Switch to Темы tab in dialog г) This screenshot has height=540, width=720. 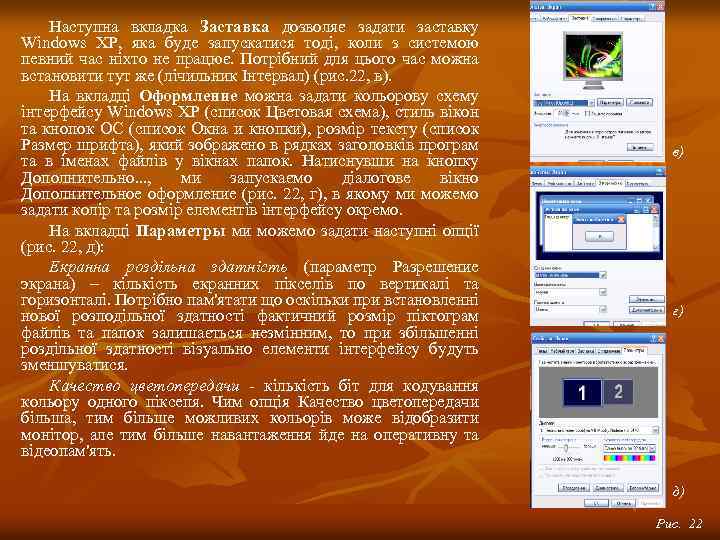click(537, 184)
